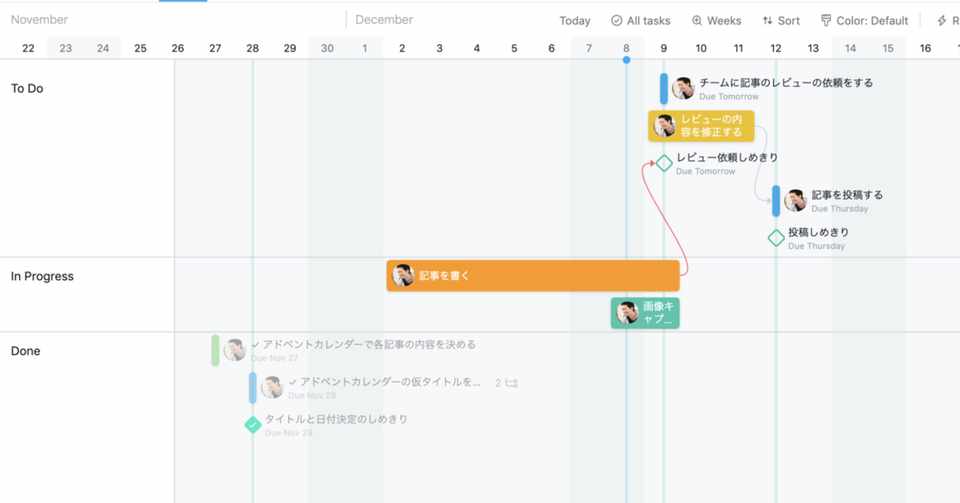Click the subtask count icon on アドベントカレンダーの仮タイトル task

(507, 383)
